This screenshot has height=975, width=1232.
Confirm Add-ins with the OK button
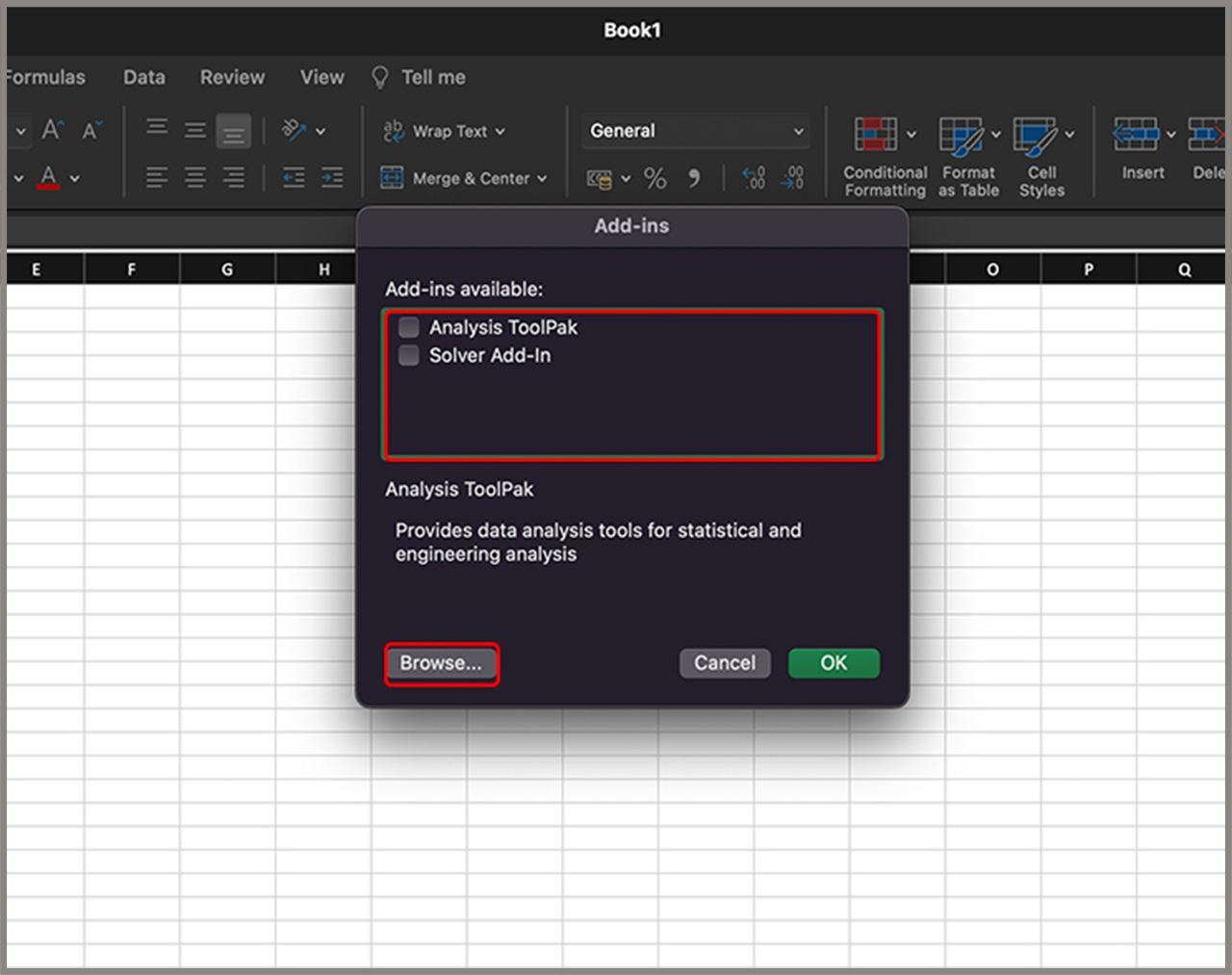[x=834, y=663]
